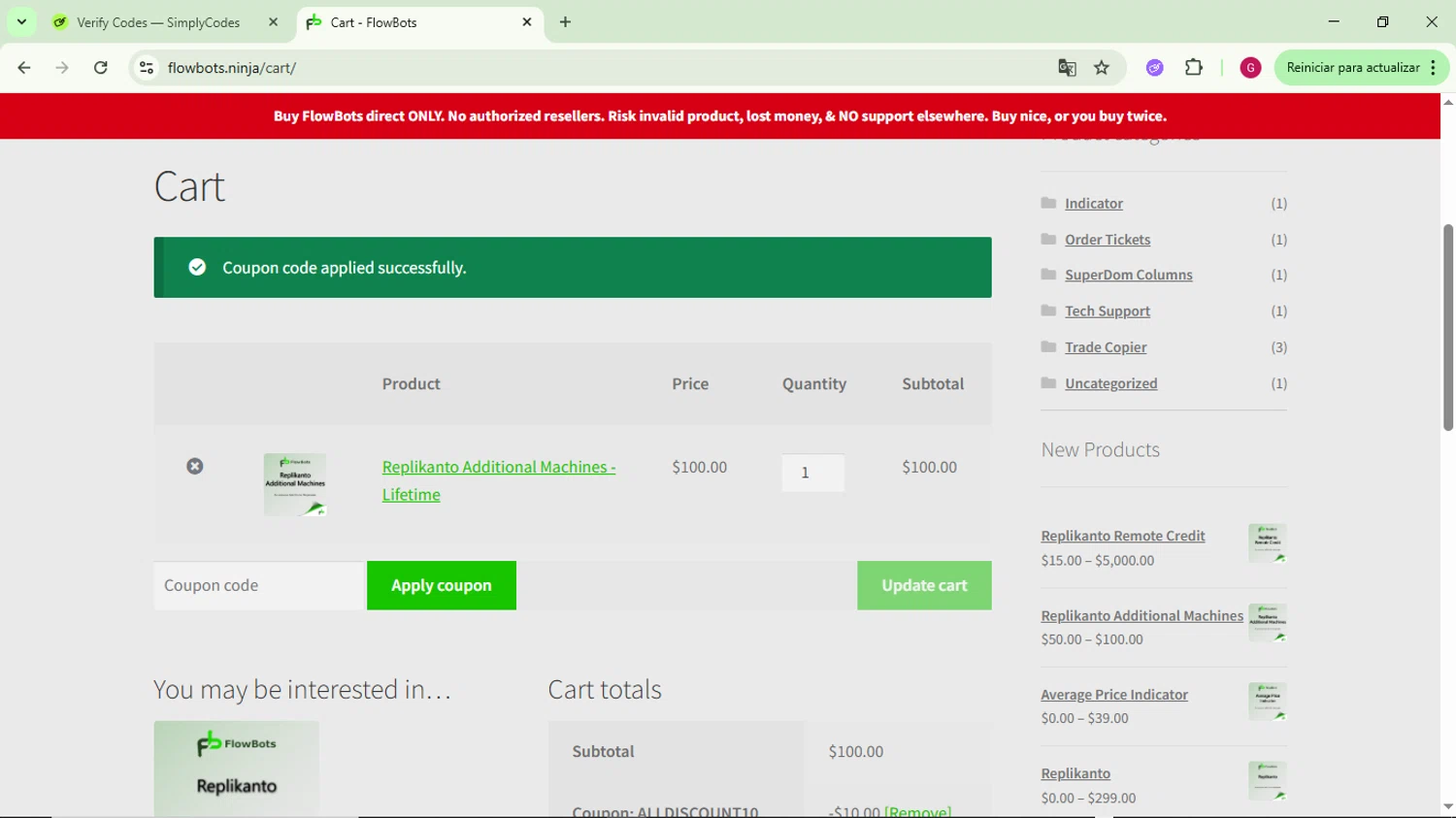Close the Verify Codes SimplyCodes tab
The width and height of the screenshot is (1456, 818).
[274, 21]
